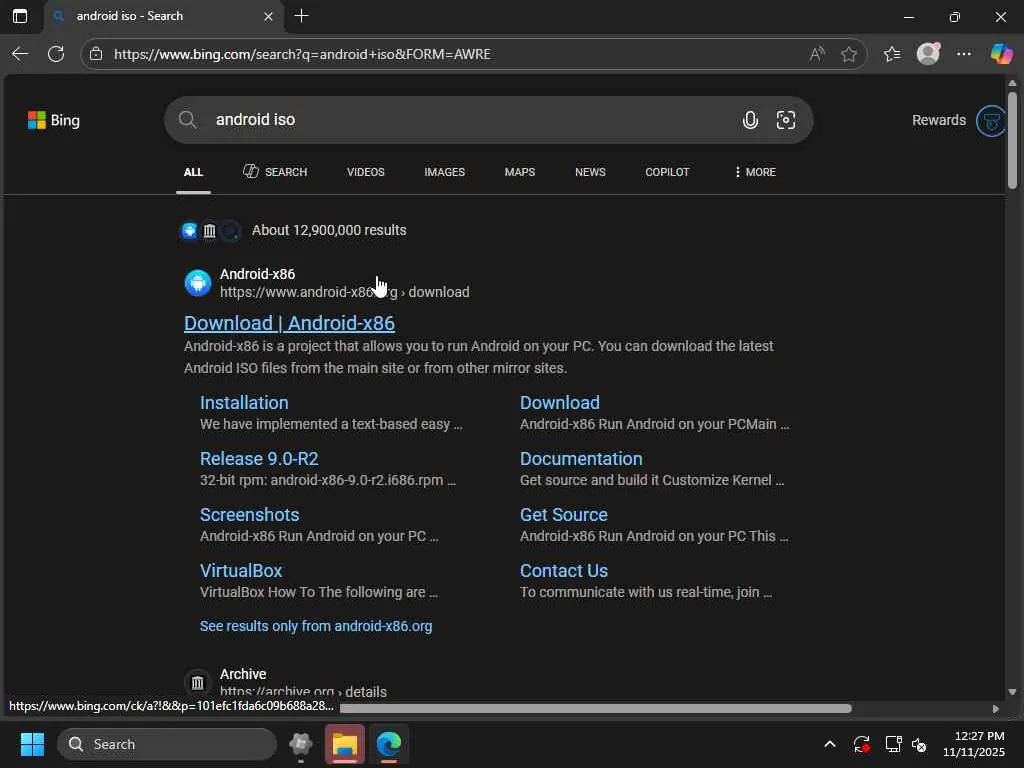1024x768 pixels.
Task: Open the Installation sublink
Action: (244, 403)
